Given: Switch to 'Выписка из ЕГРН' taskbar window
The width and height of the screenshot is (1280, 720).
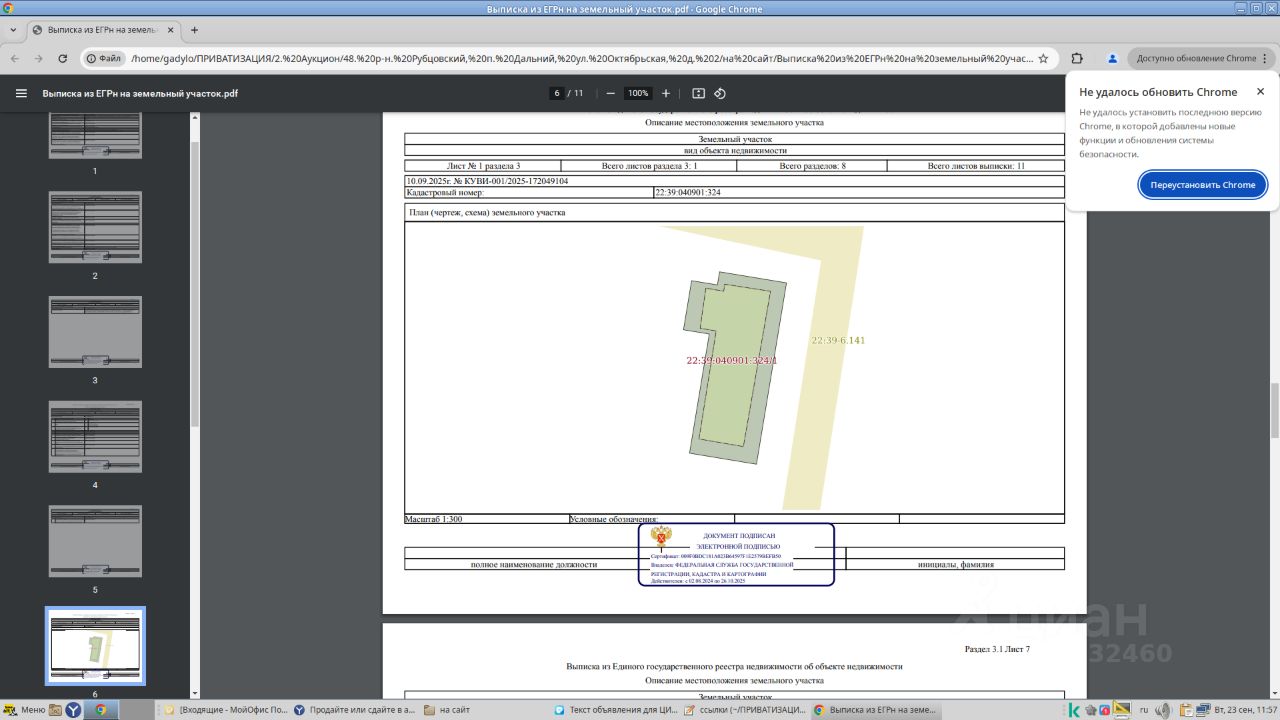Looking at the screenshot, I should (875, 710).
